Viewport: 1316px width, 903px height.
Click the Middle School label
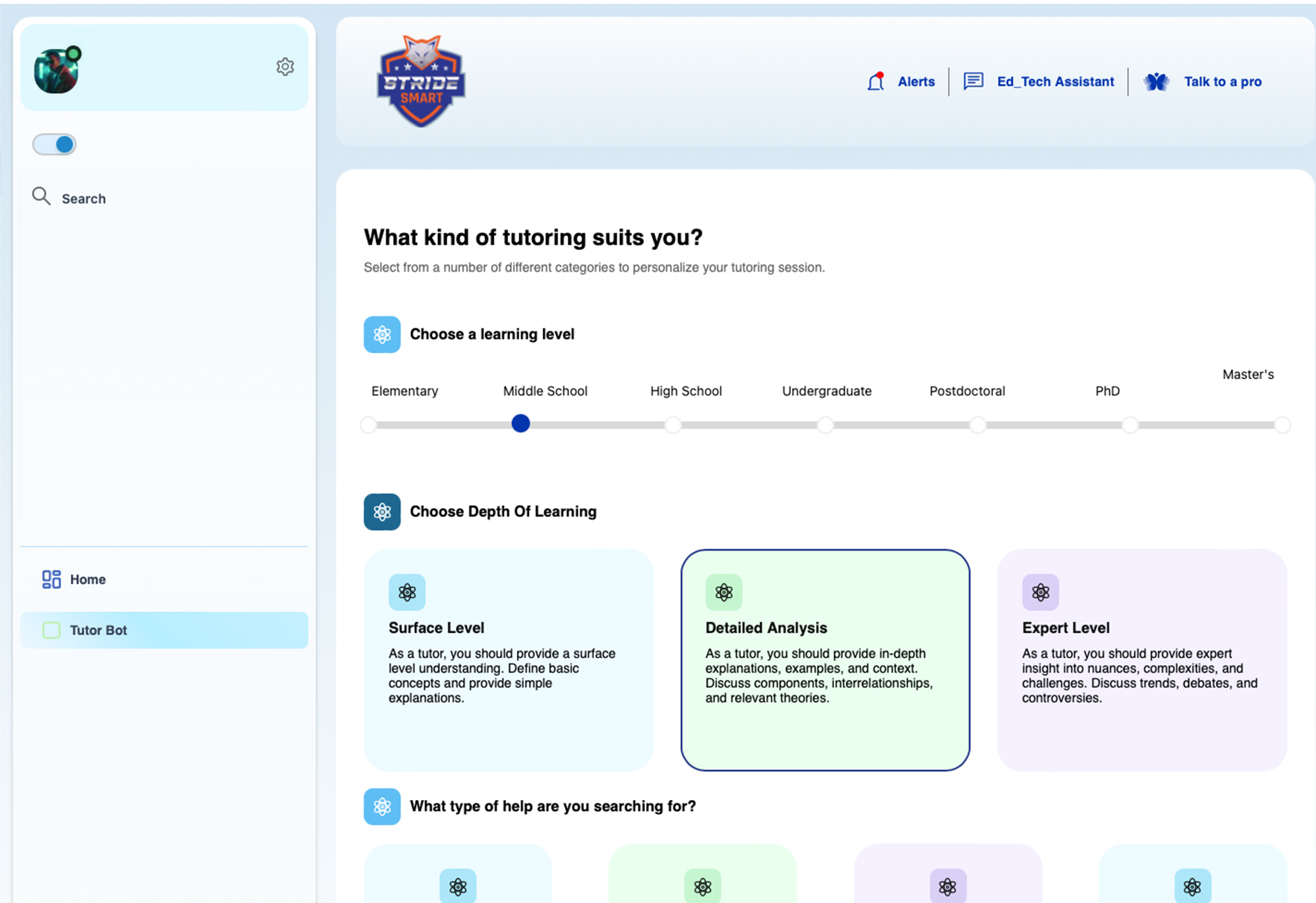(545, 391)
